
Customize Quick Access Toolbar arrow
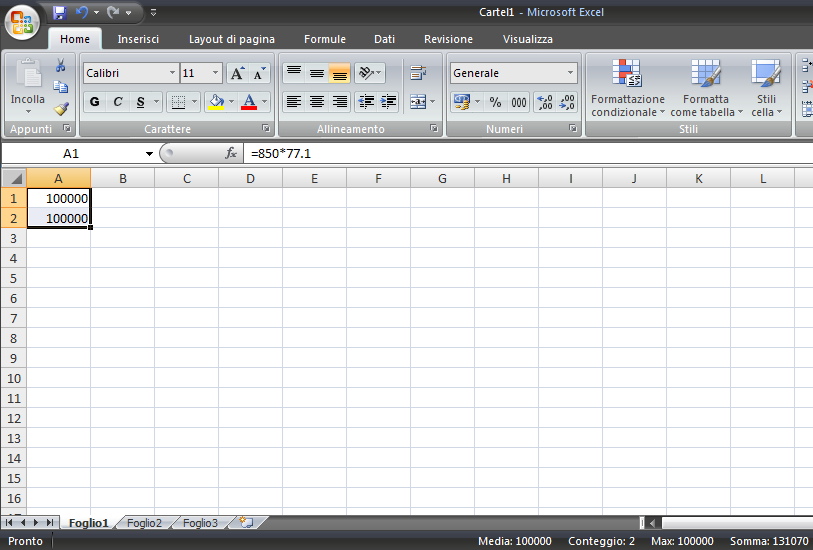pyautogui.click(x=153, y=12)
